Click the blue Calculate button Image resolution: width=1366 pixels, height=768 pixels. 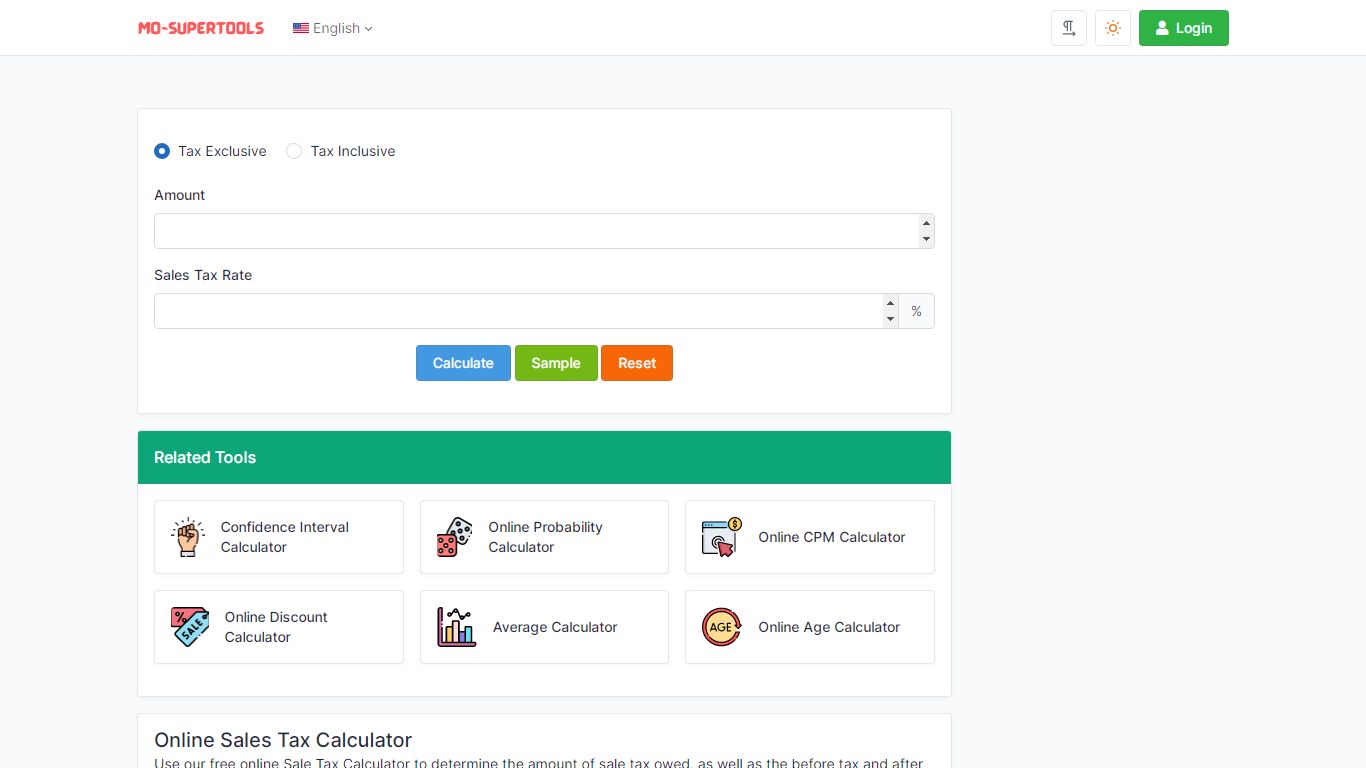point(463,363)
